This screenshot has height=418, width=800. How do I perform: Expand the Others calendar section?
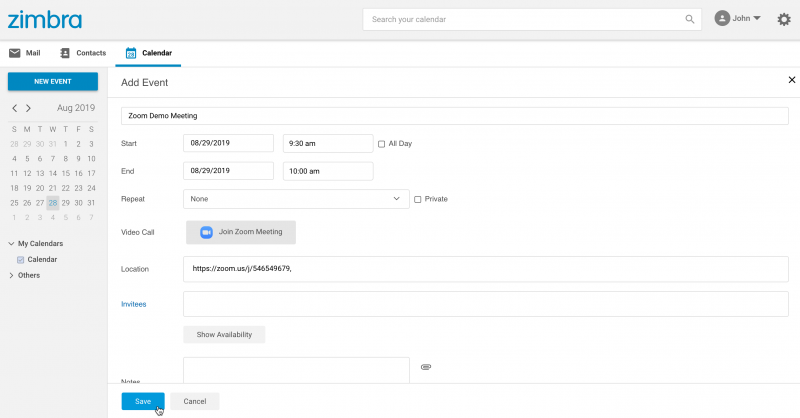(11, 276)
